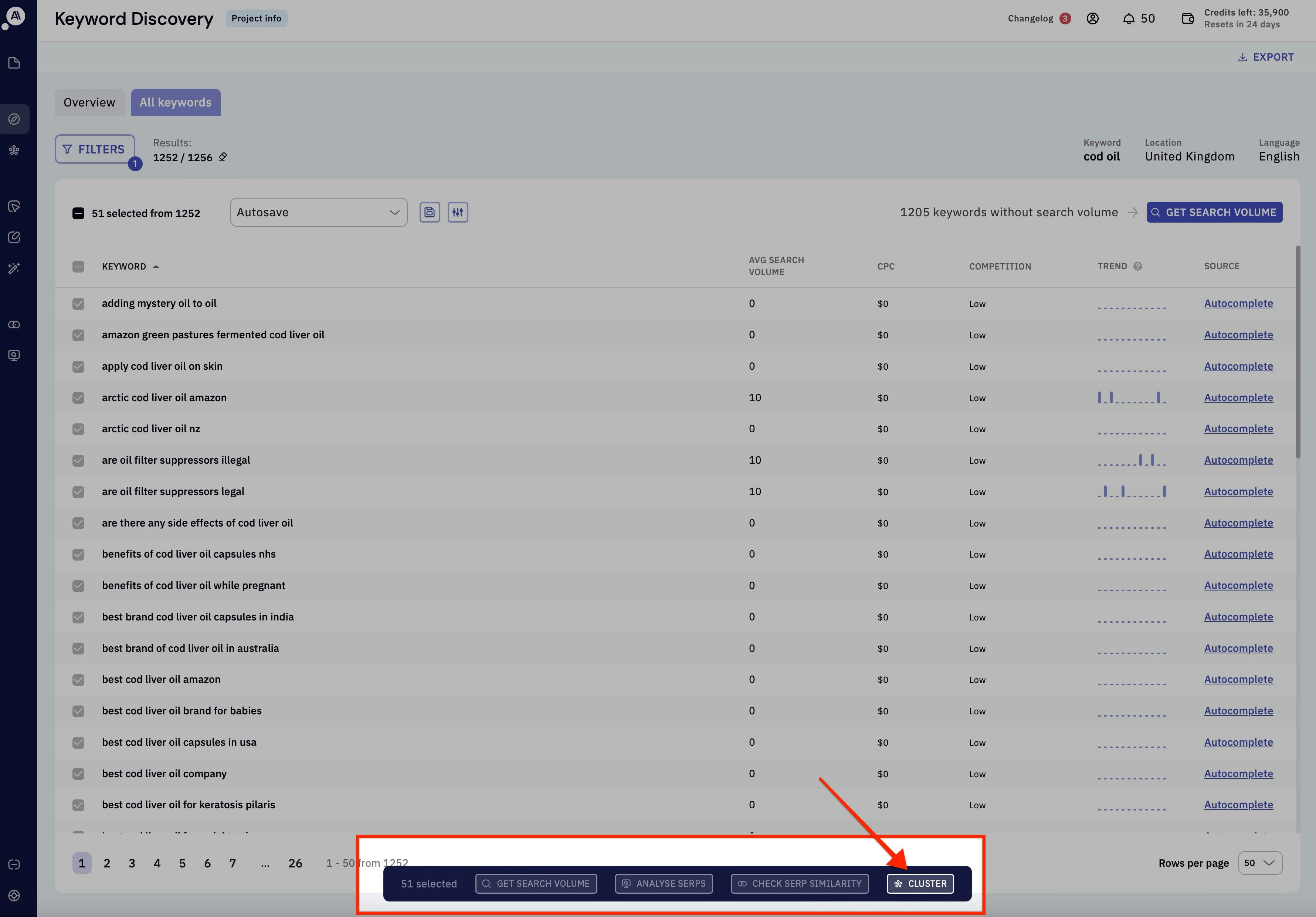
Task: Open the user account profile icon
Action: [x=1092, y=19]
